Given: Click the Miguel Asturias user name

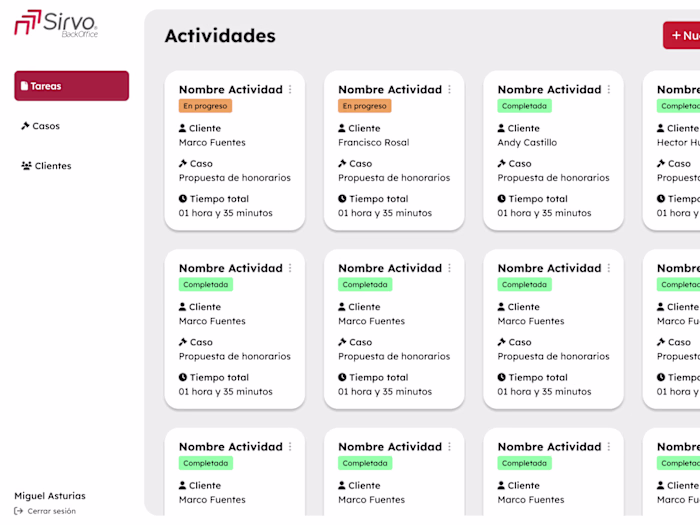Looking at the screenshot, I should tap(50, 496).
